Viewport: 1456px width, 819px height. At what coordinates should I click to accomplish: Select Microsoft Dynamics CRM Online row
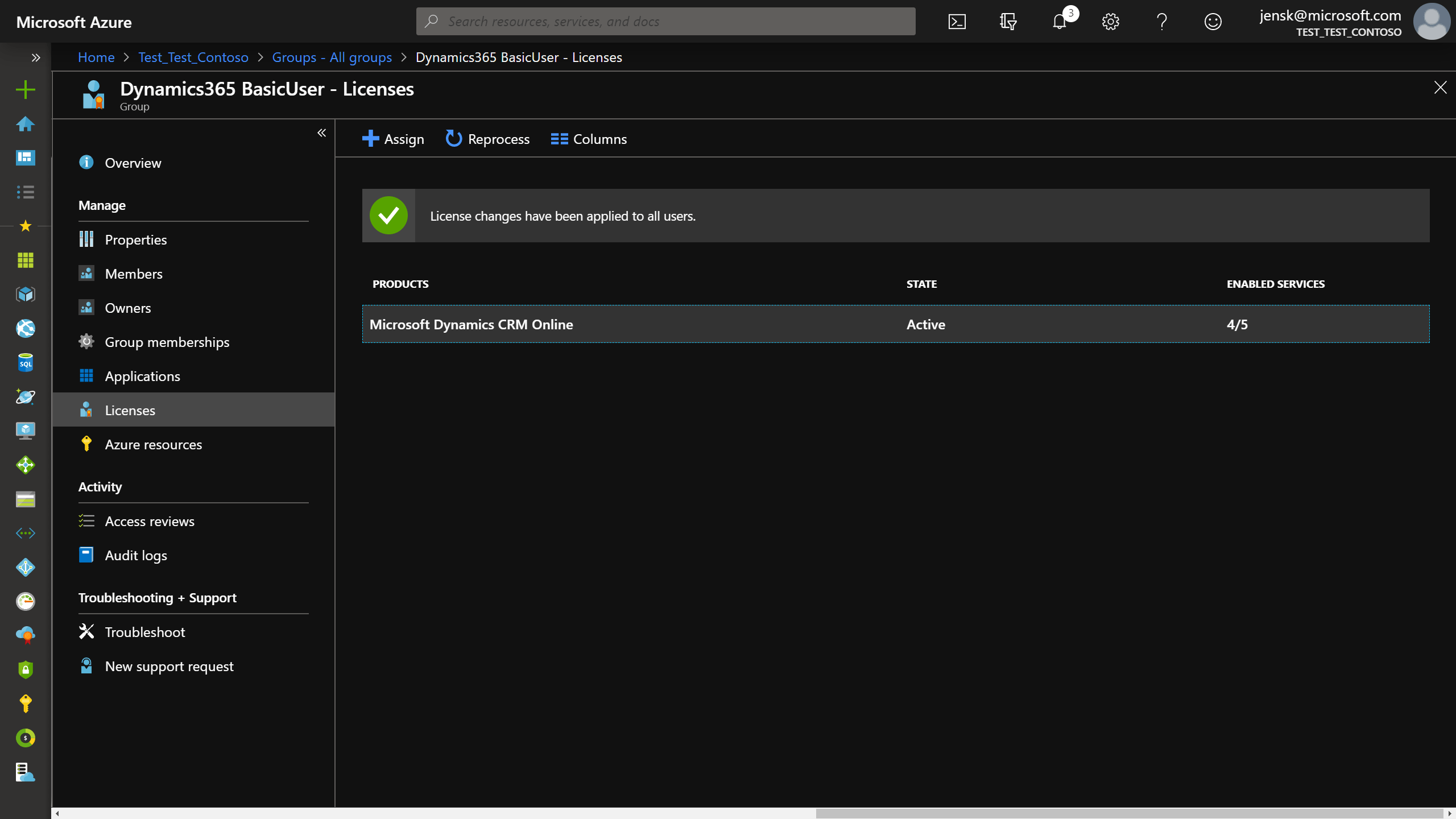click(896, 324)
